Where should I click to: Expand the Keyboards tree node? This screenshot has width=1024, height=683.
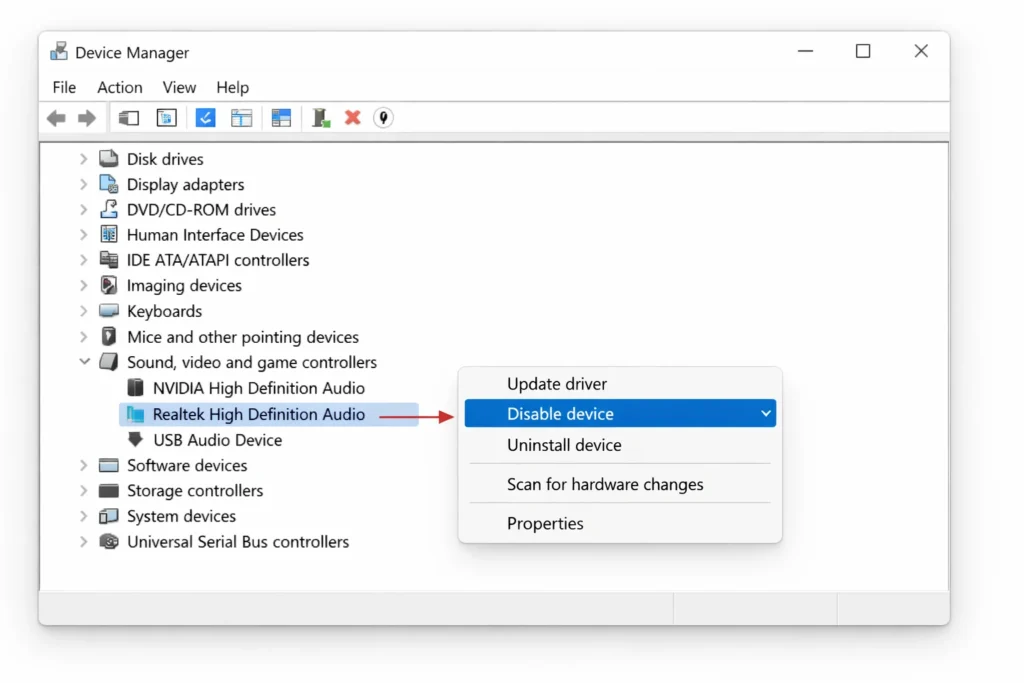pos(84,311)
